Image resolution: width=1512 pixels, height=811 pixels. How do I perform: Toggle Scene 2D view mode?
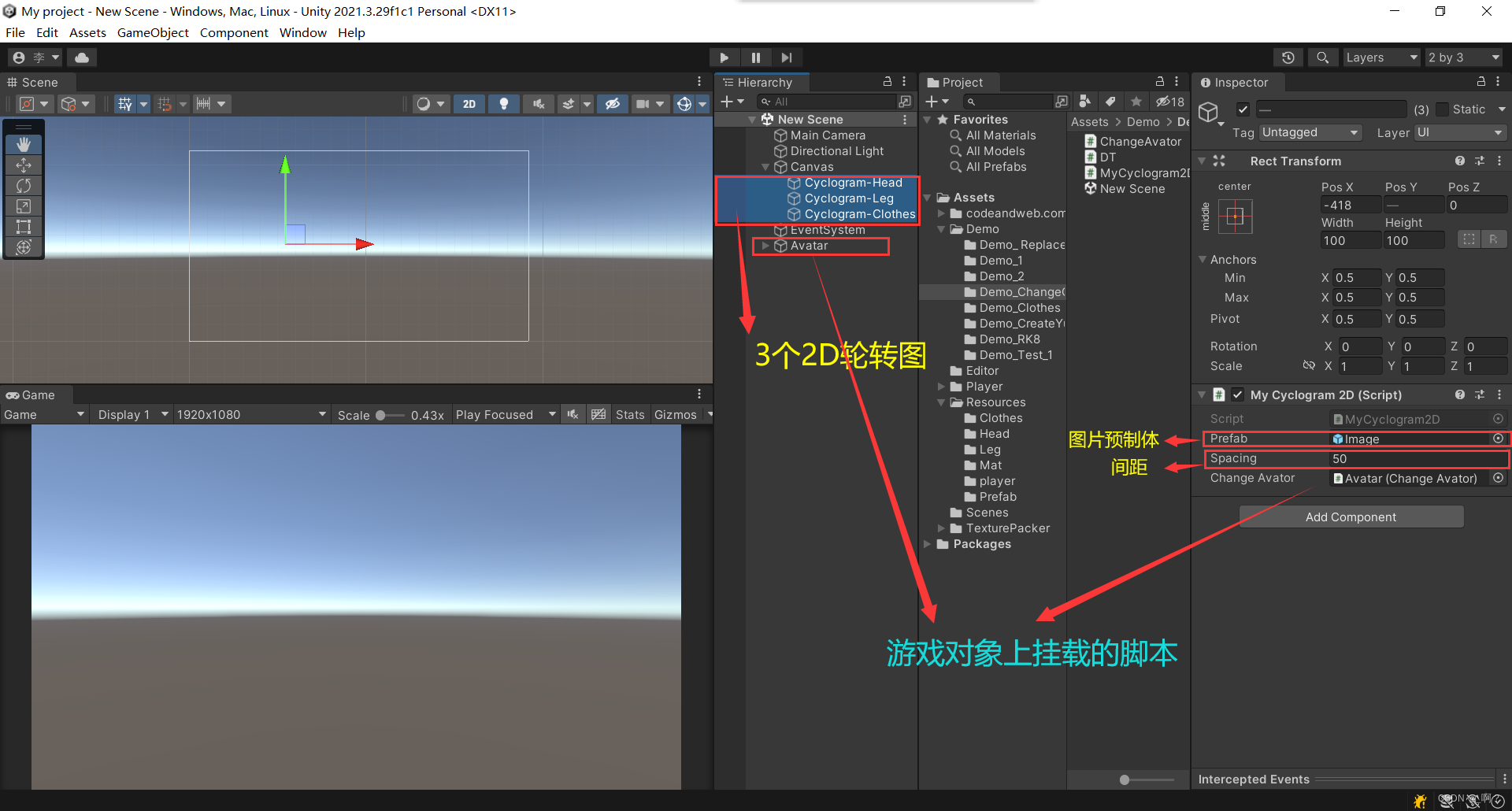[469, 104]
